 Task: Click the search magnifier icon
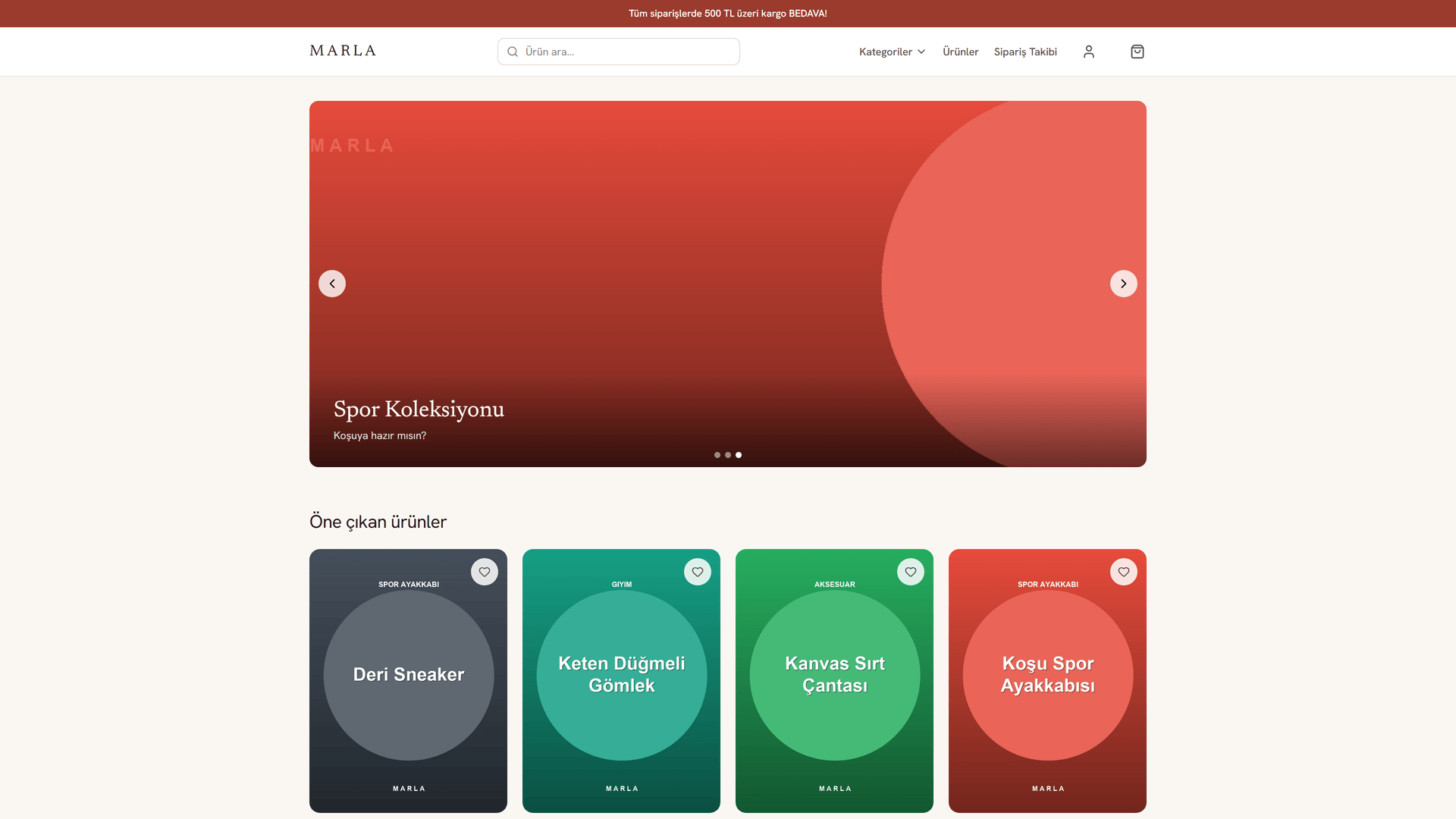(513, 52)
